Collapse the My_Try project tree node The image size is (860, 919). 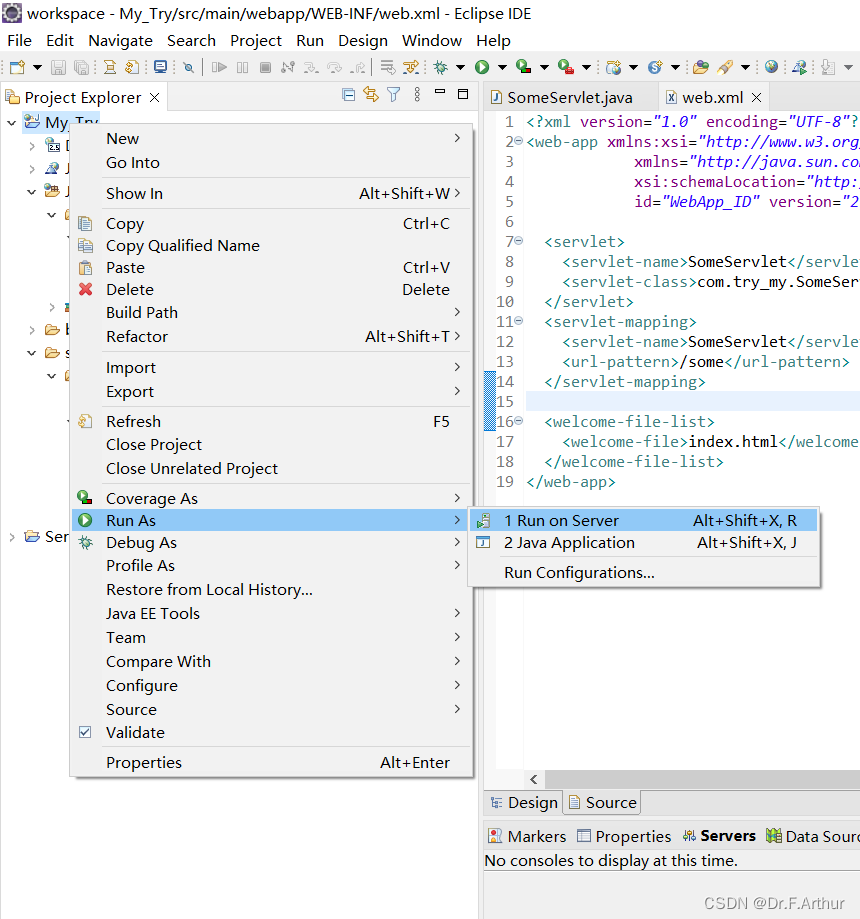coord(11,122)
